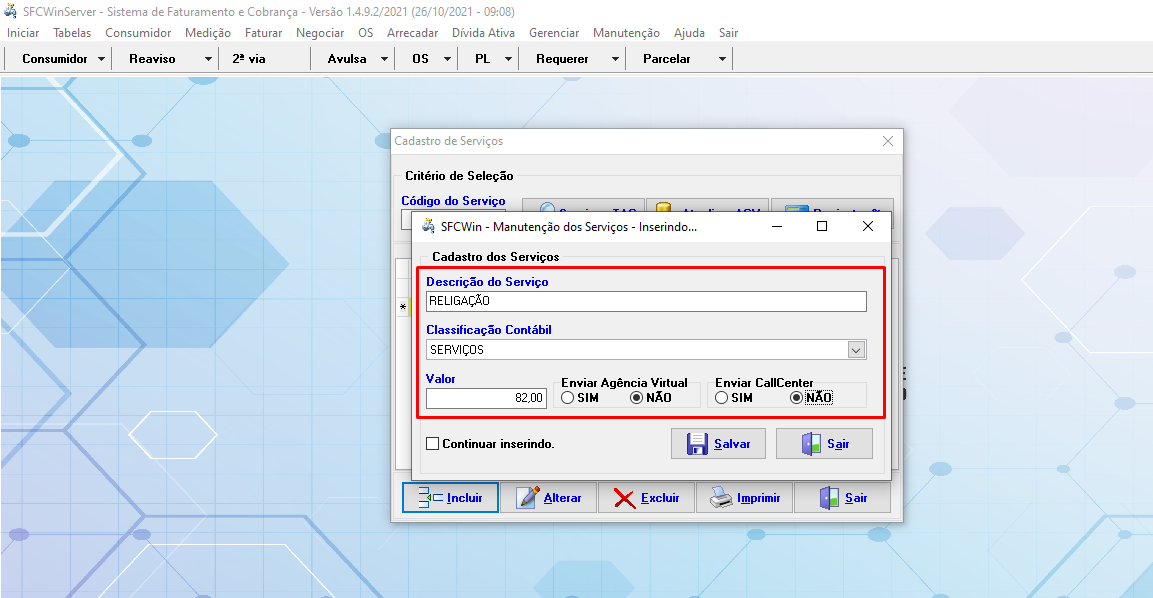Click the Salvar floppy disk icon
Image resolution: width=1153 pixels, height=598 pixels.
[697, 444]
